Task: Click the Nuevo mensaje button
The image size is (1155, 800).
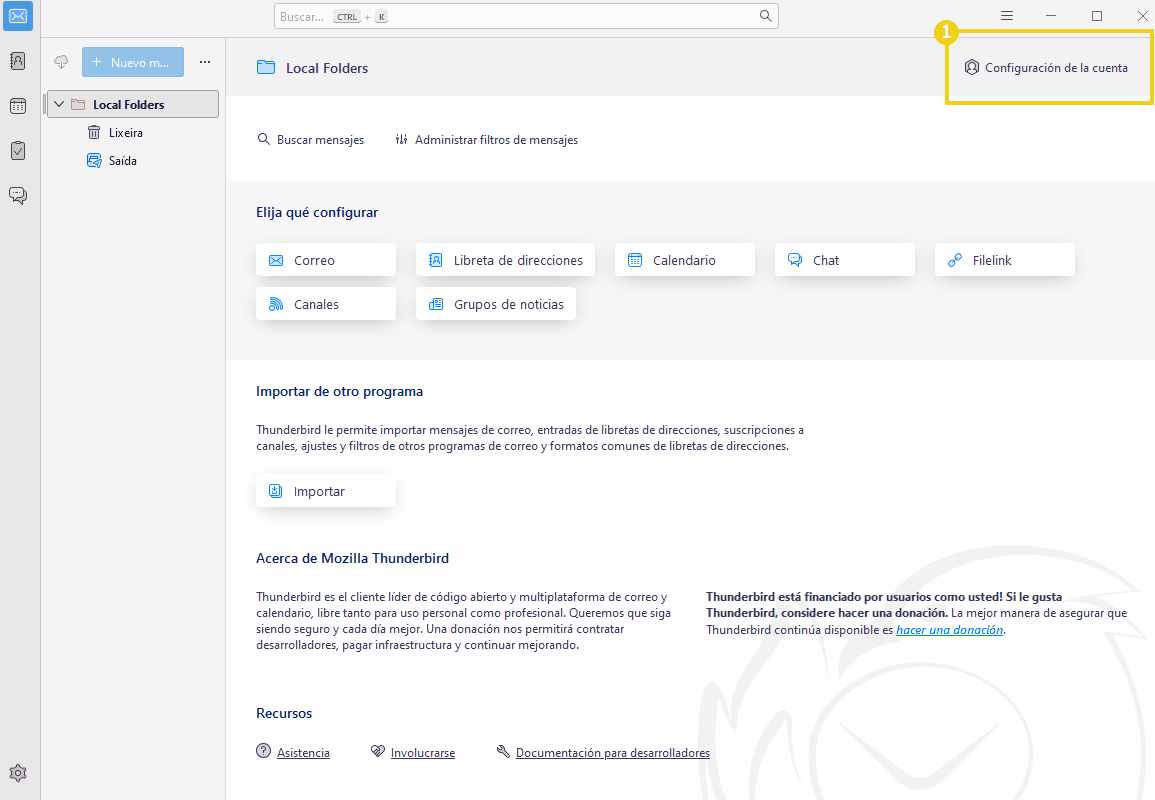Action: click(133, 62)
